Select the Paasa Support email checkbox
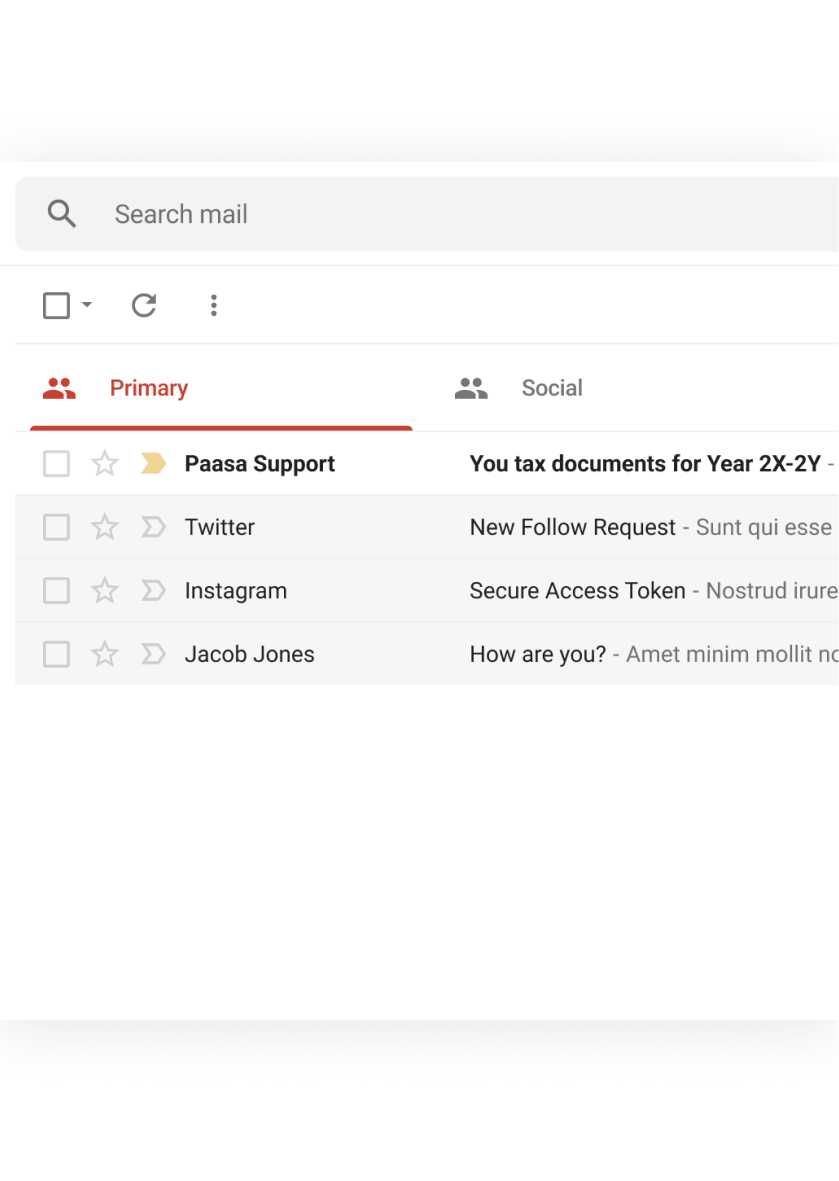The width and height of the screenshot is (839, 1181). tap(56, 464)
